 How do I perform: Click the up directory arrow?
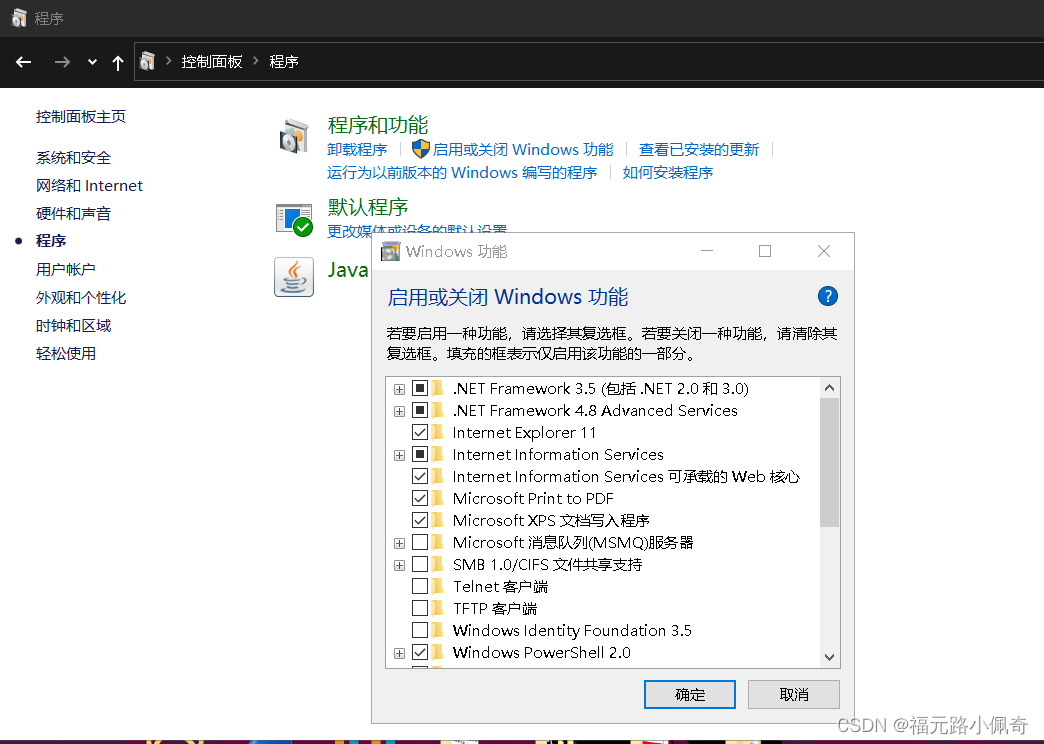tap(118, 62)
